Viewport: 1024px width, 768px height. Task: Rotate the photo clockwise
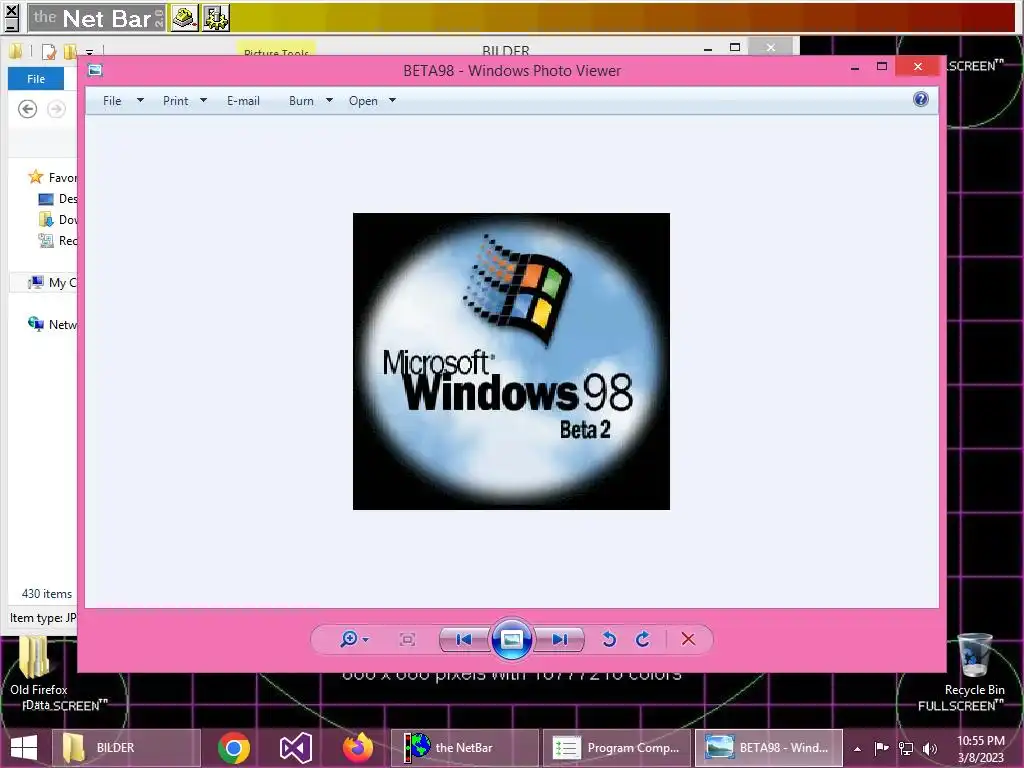tap(643, 639)
